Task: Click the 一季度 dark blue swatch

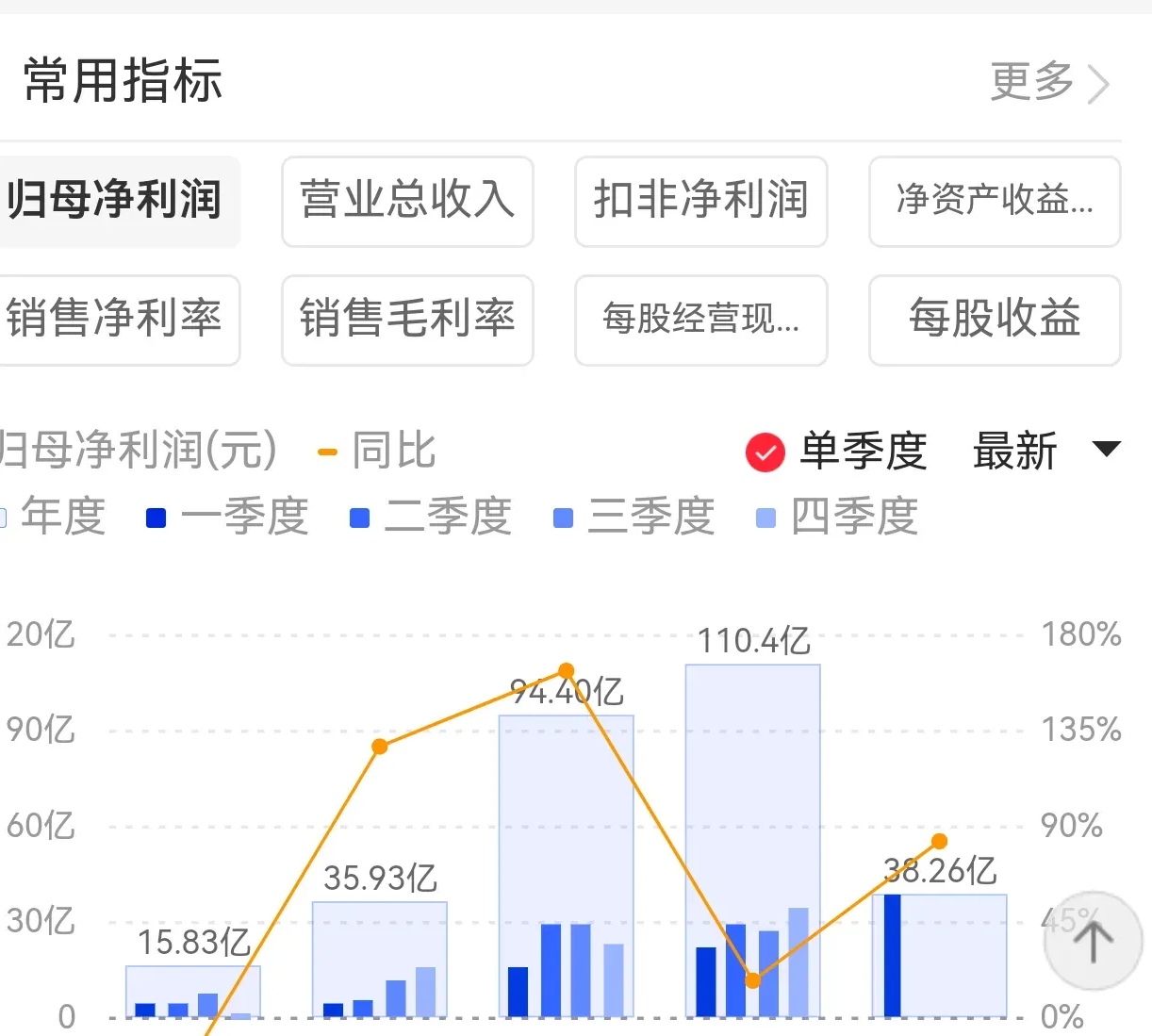Action: [x=156, y=518]
